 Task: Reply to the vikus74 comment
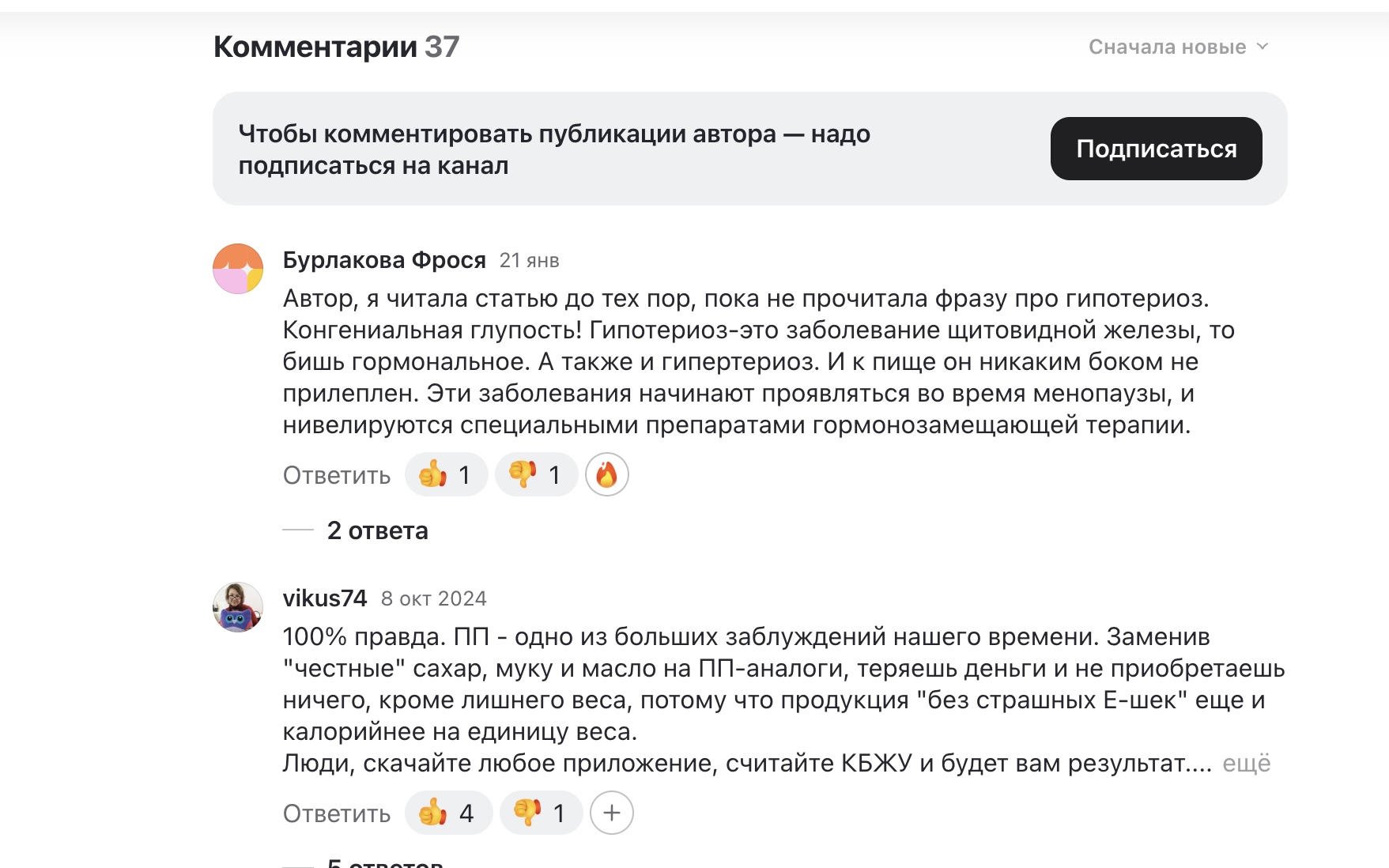coord(337,814)
